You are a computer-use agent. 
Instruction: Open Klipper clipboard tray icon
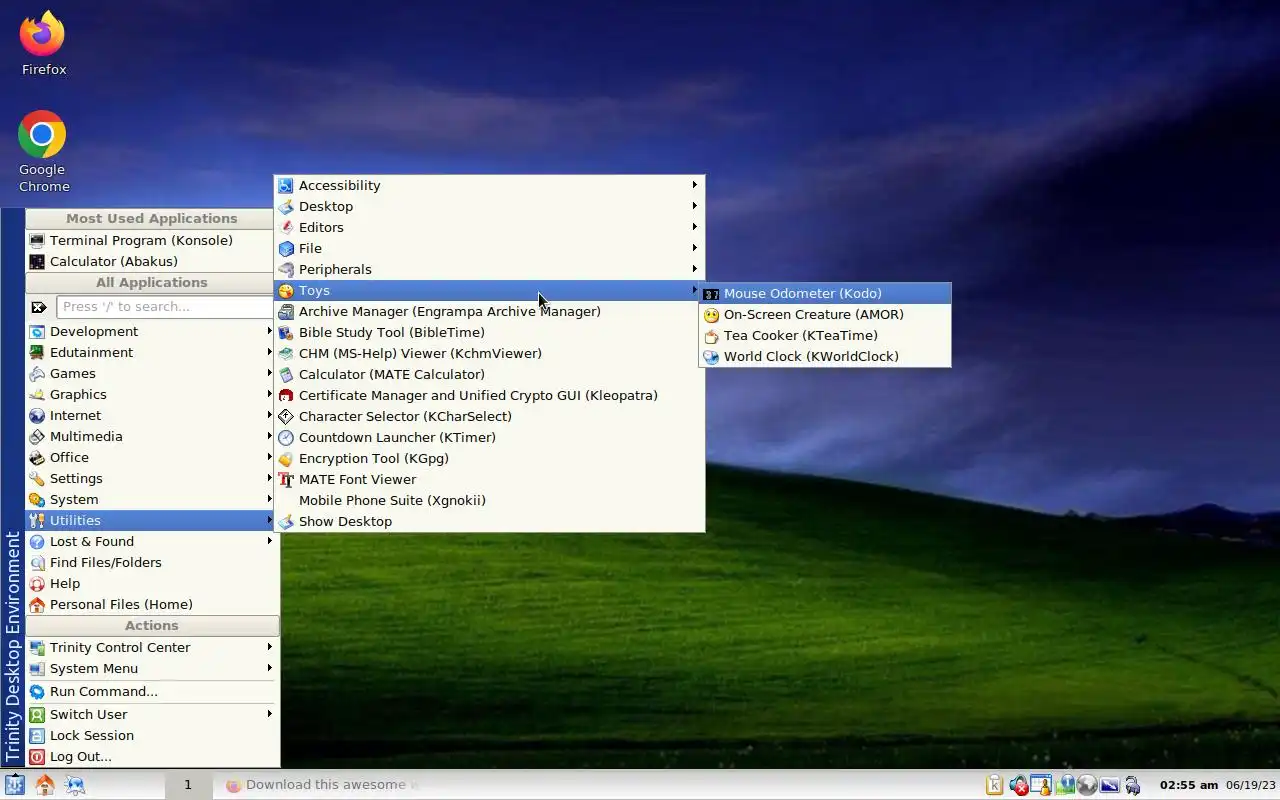tap(994, 785)
